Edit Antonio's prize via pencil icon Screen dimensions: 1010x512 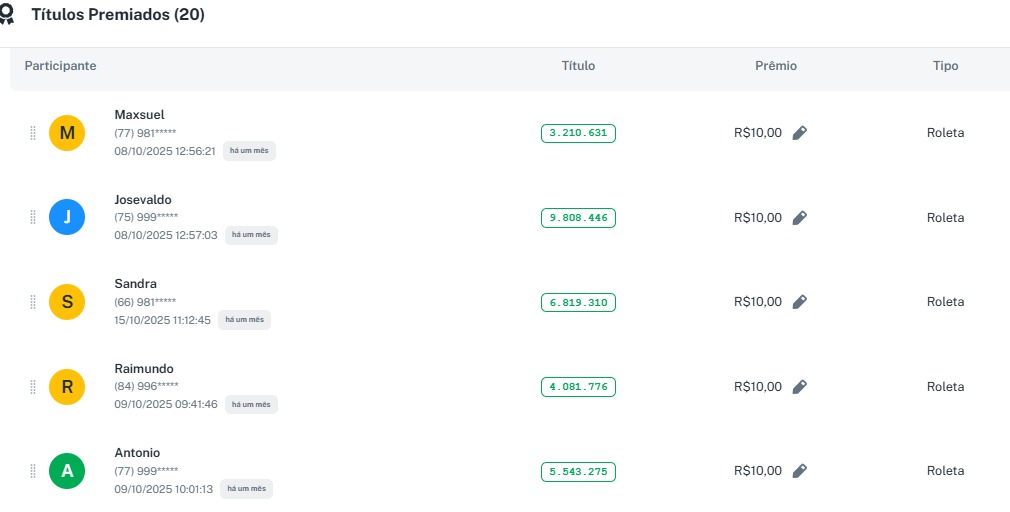[x=799, y=471]
